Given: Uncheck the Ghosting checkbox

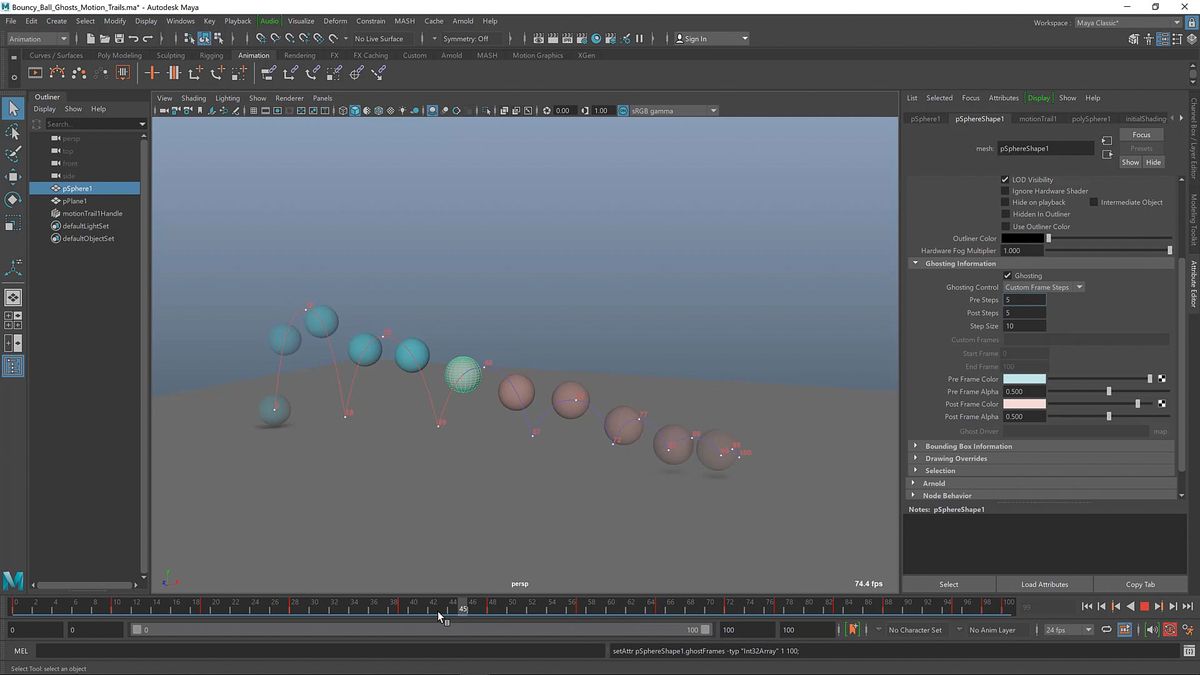Looking at the screenshot, I should [x=1008, y=275].
